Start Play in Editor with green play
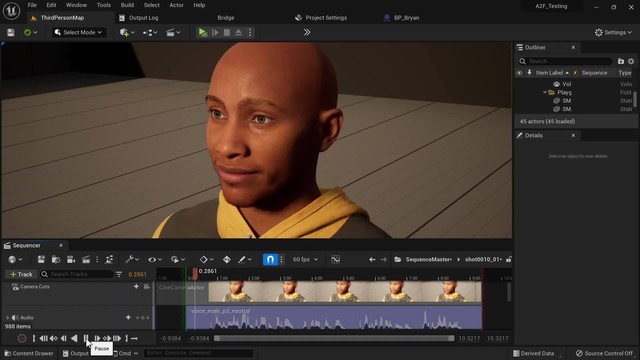This screenshot has height=360, width=640. pos(202,32)
